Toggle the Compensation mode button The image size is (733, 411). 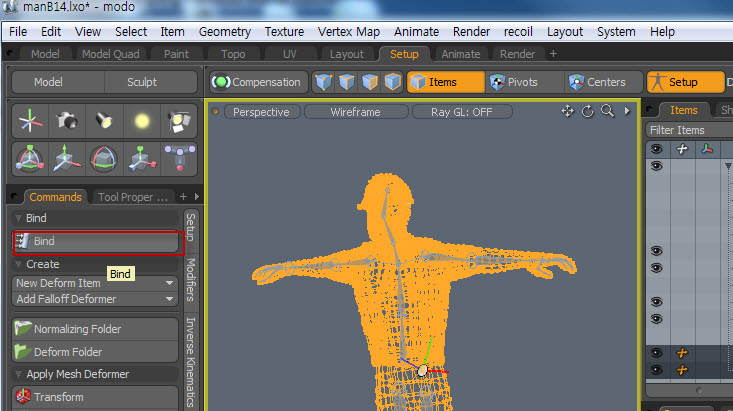tap(257, 82)
